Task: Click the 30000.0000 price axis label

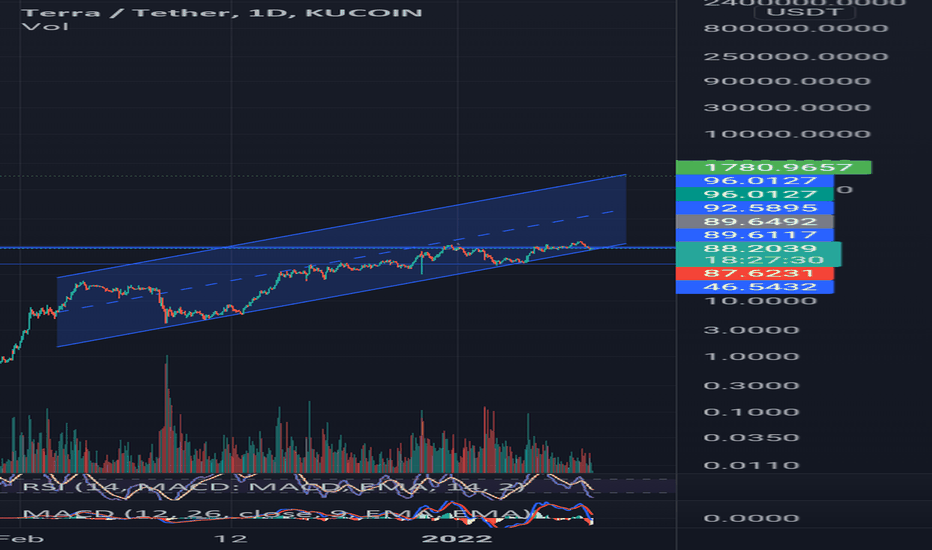Action: [787, 108]
